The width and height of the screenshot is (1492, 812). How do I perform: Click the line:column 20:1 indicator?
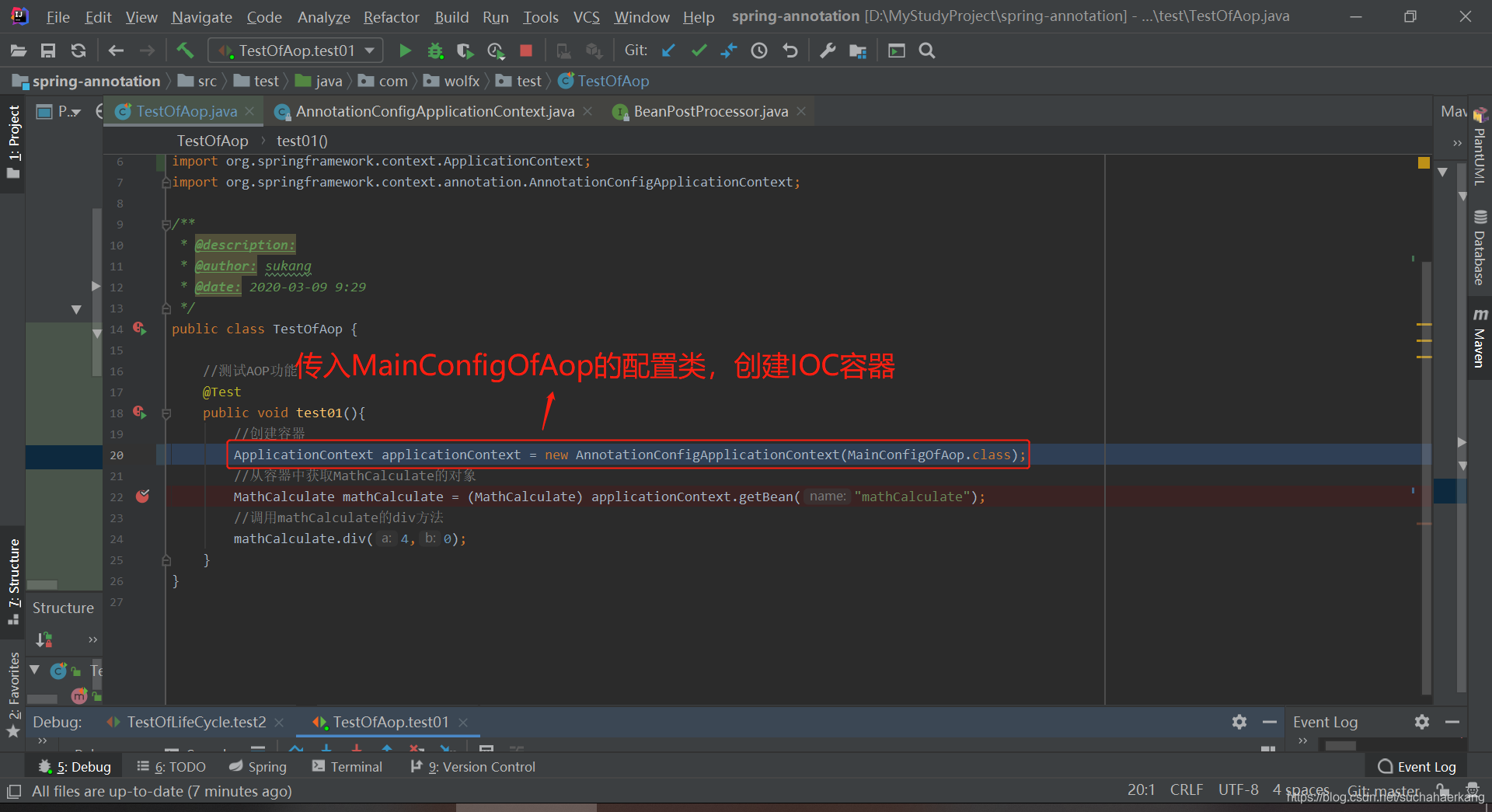[x=1141, y=790]
